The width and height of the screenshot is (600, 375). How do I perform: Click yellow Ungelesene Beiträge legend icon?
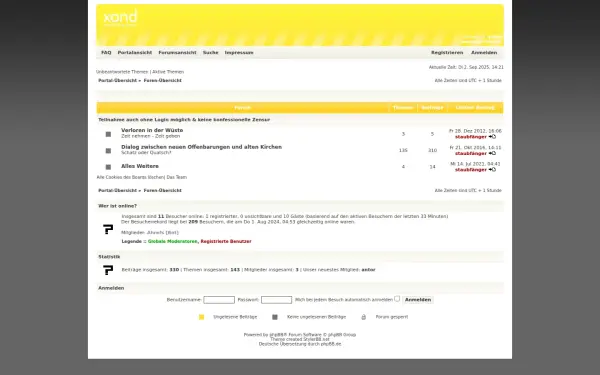202,317
